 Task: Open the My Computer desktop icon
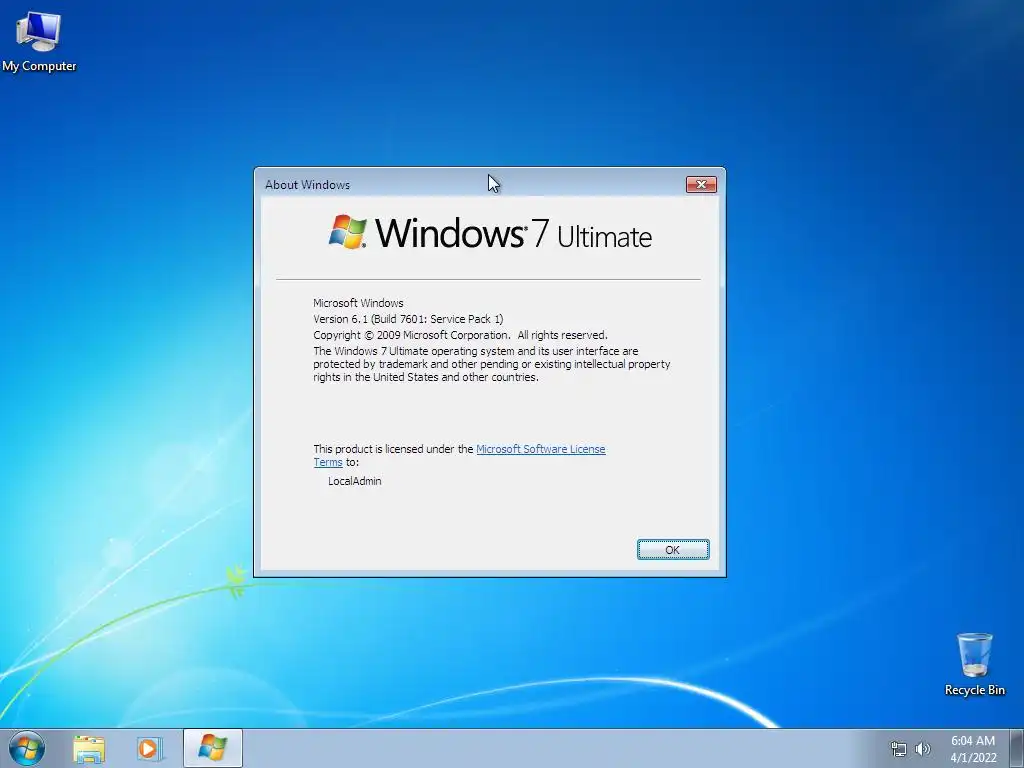(x=39, y=42)
